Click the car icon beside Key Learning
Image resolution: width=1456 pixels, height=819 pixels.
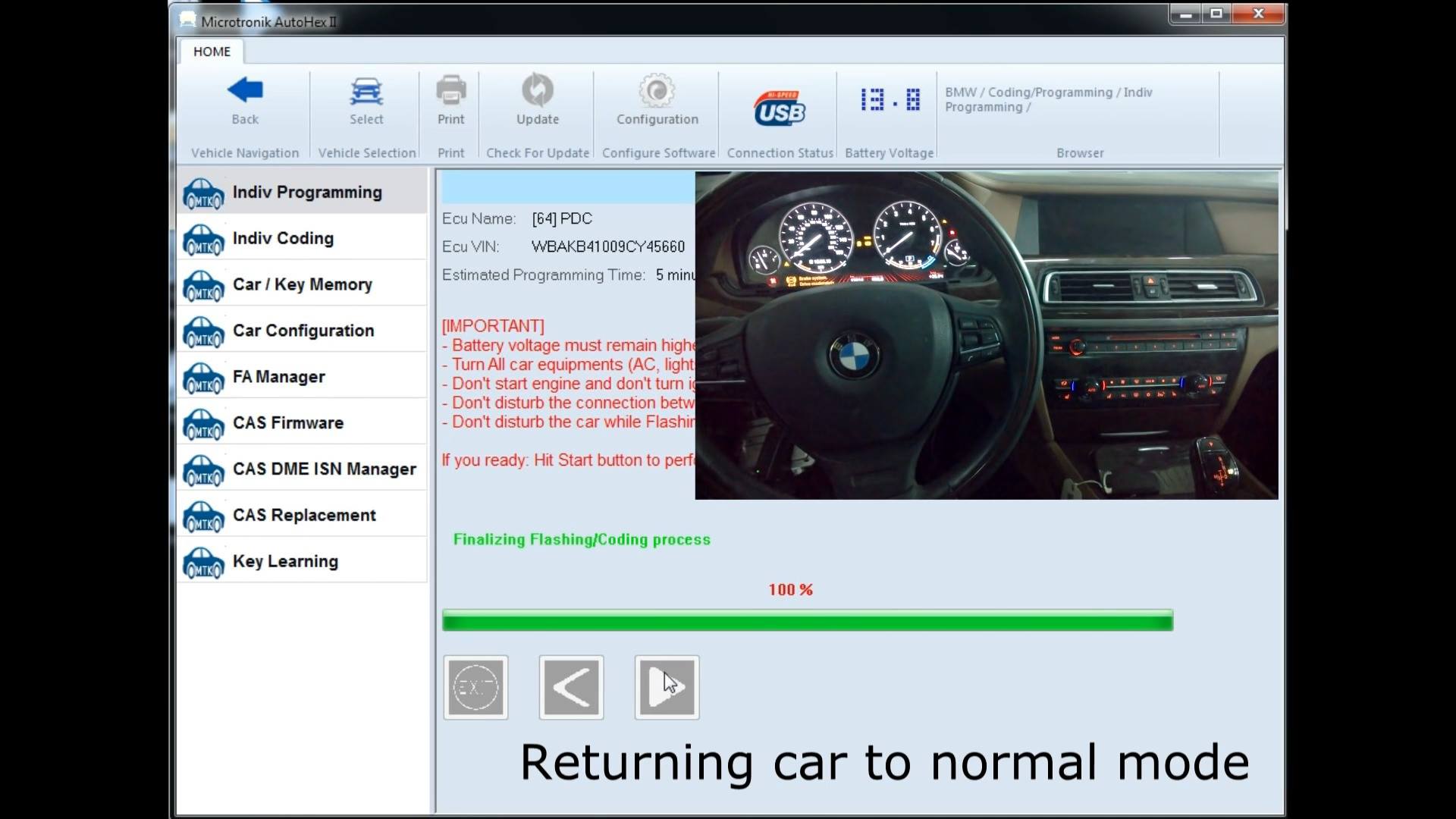pyautogui.click(x=203, y=563)
